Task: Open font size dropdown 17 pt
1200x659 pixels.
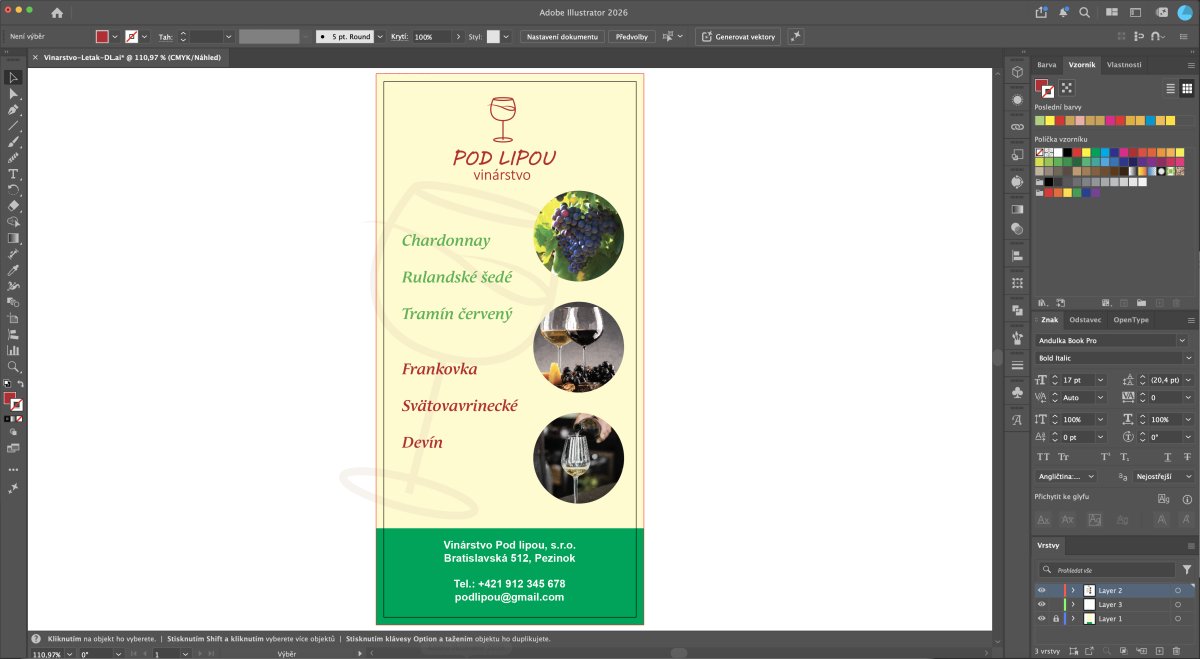Action: [x=1101, y=380]
